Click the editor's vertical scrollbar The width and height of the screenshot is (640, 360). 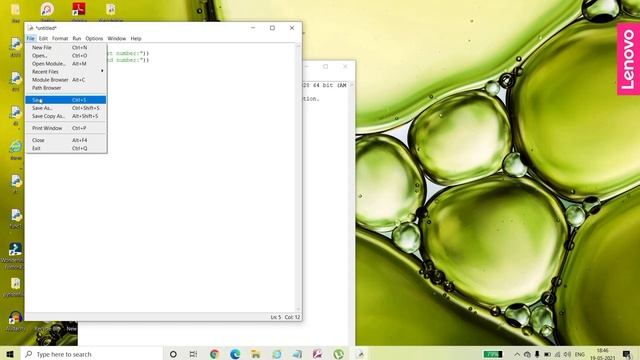click(298, 178)
